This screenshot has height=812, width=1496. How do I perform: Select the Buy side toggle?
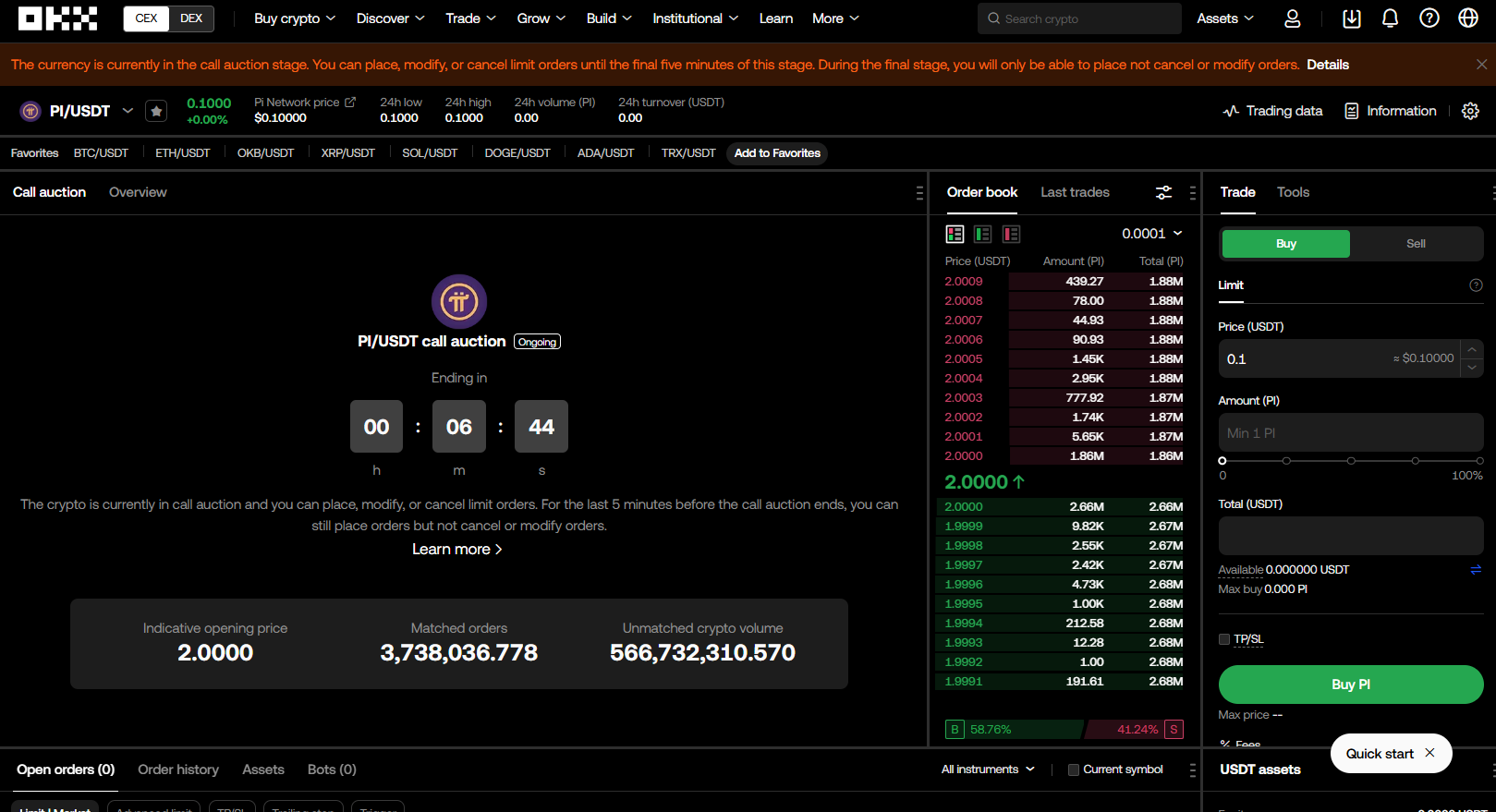point(1285,244)
